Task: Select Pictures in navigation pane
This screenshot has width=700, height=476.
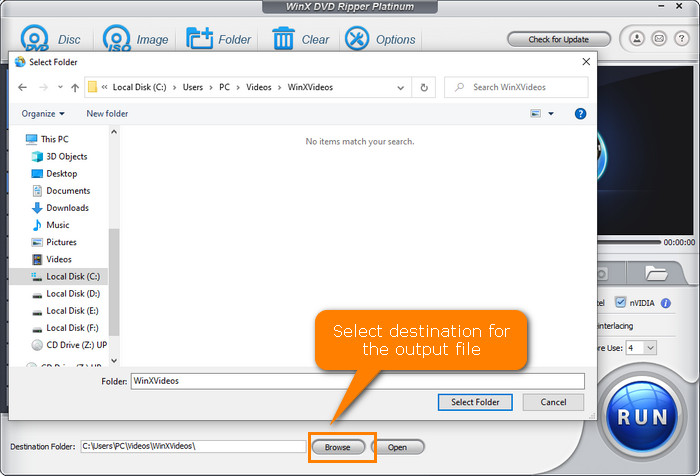Action: 54,242
